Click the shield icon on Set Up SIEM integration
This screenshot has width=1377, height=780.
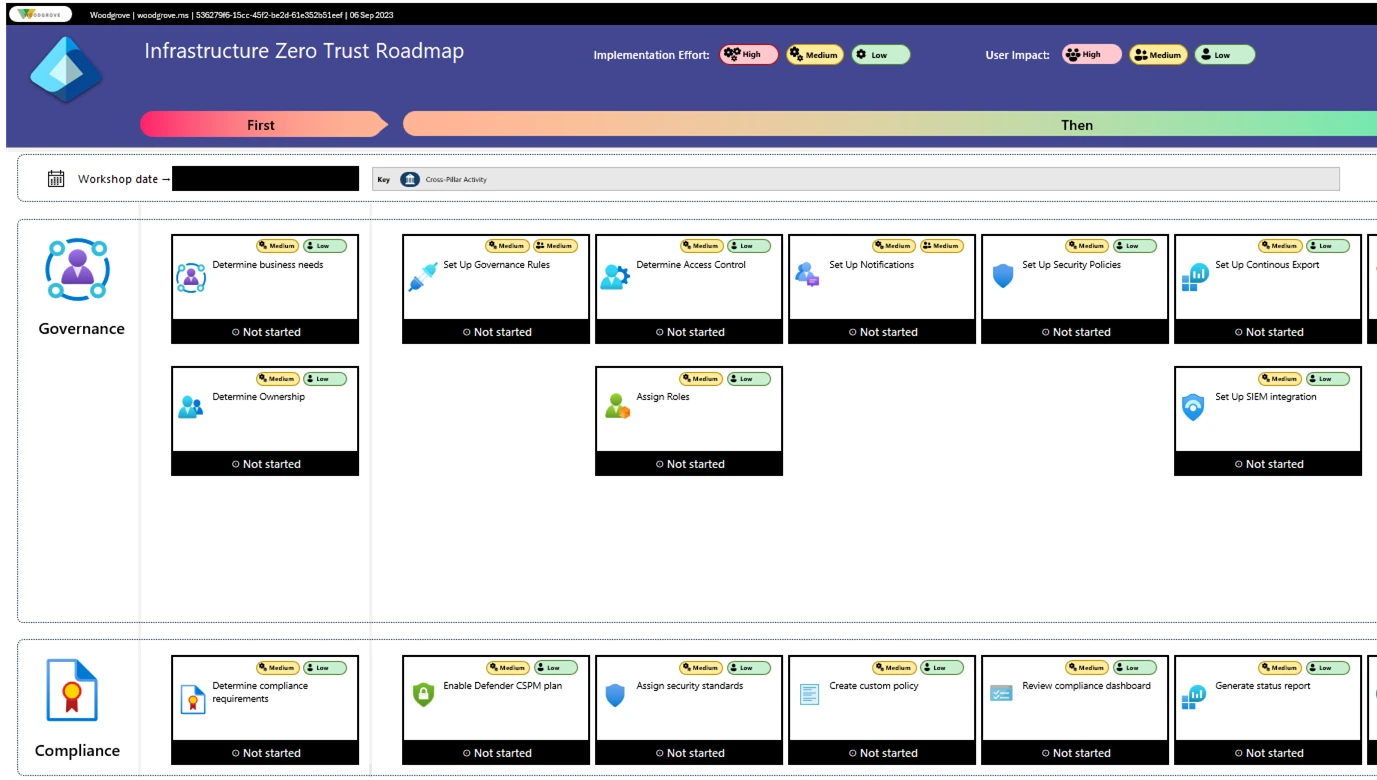[x=1192, y=407]
